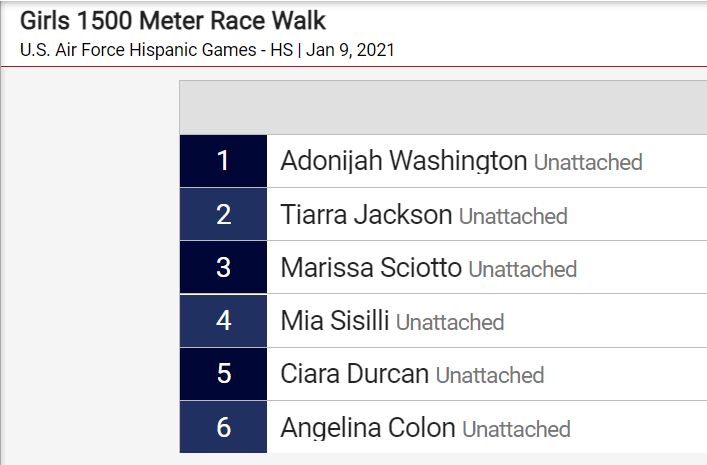Image resolution: width=707 pixels, height=465 pixels.
Task: Click Unattached team next to Adonijah Washington
Action: click(588, 162)
